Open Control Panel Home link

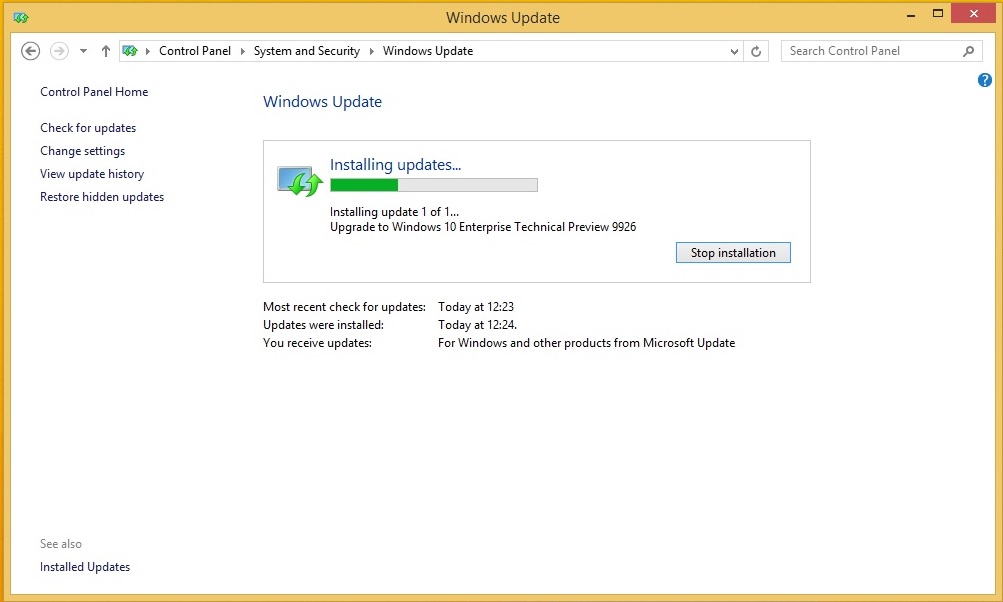[x=94, y=91]
